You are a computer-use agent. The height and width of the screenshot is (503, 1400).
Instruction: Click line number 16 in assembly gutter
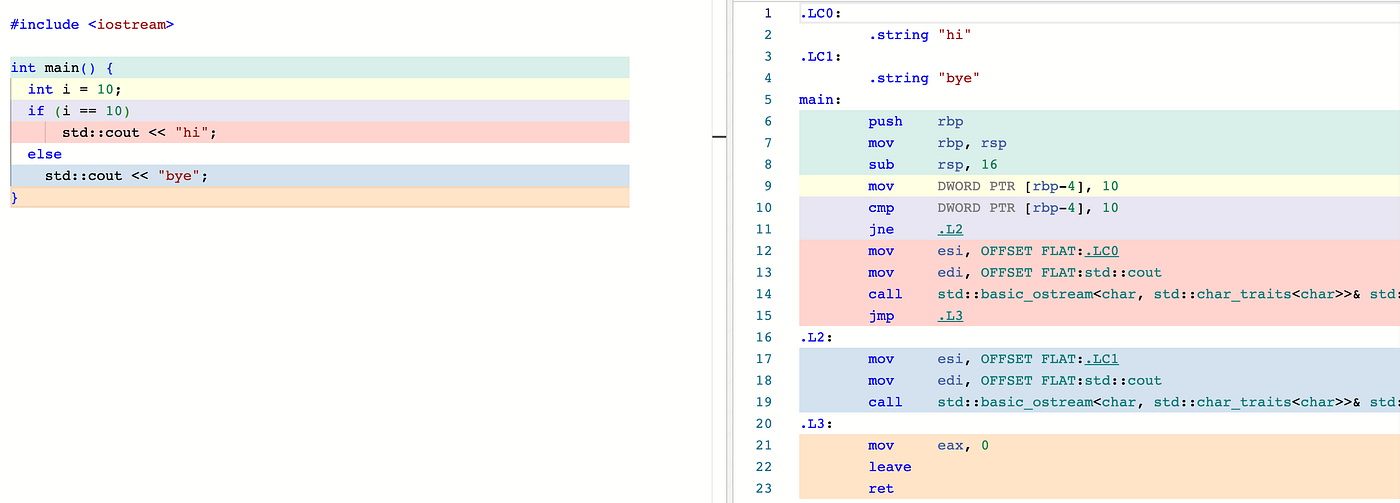coord(764,337)
